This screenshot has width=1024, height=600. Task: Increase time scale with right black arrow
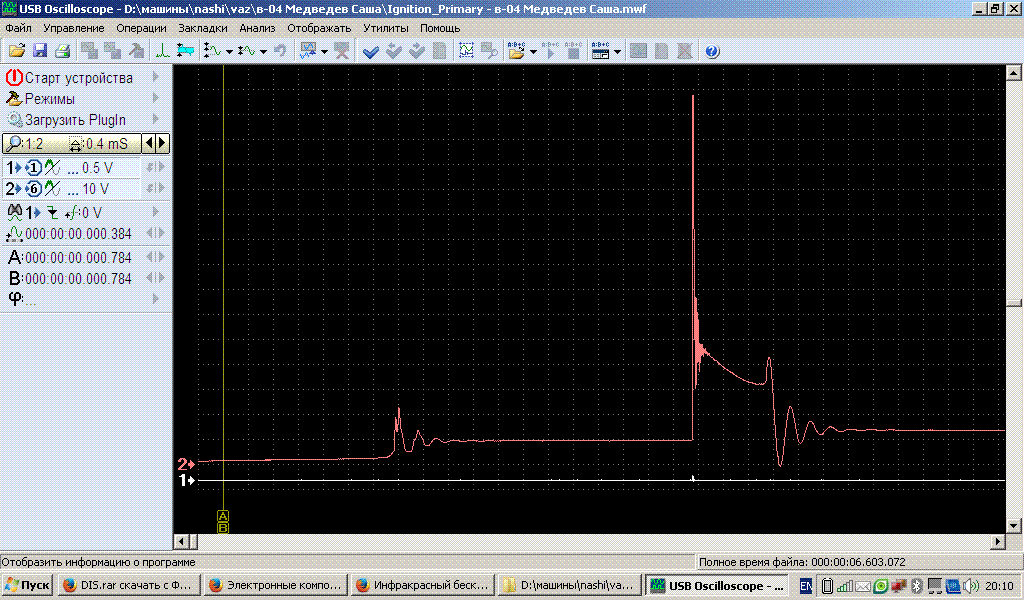163,144
